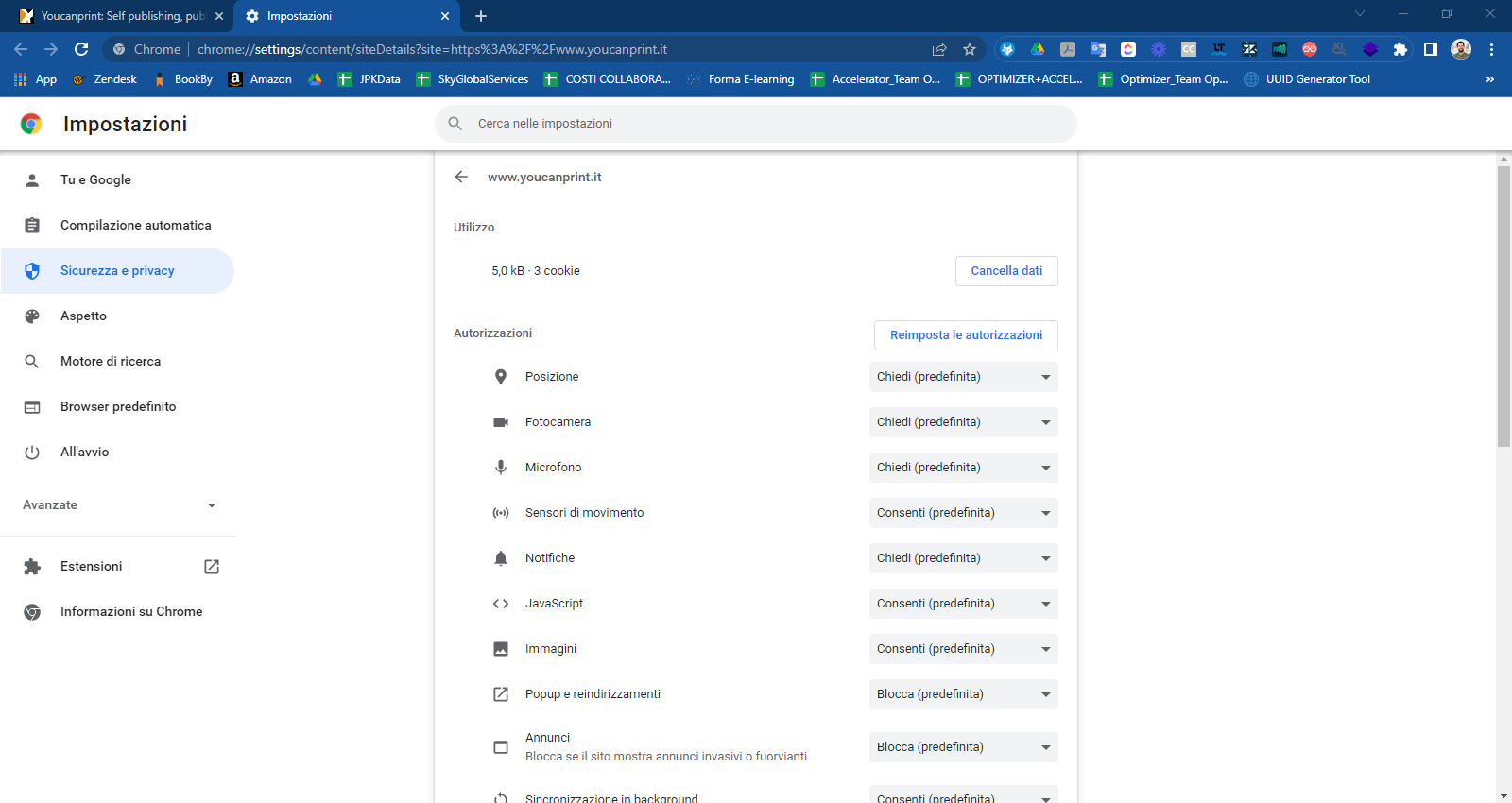Open the Zendesk bookmark

pyautogui.click(x=106, y=79)
